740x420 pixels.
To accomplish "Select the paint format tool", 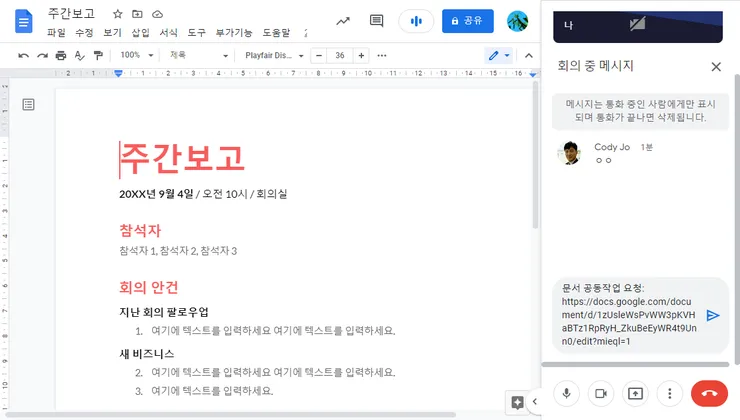I will (x=98, y=56).
